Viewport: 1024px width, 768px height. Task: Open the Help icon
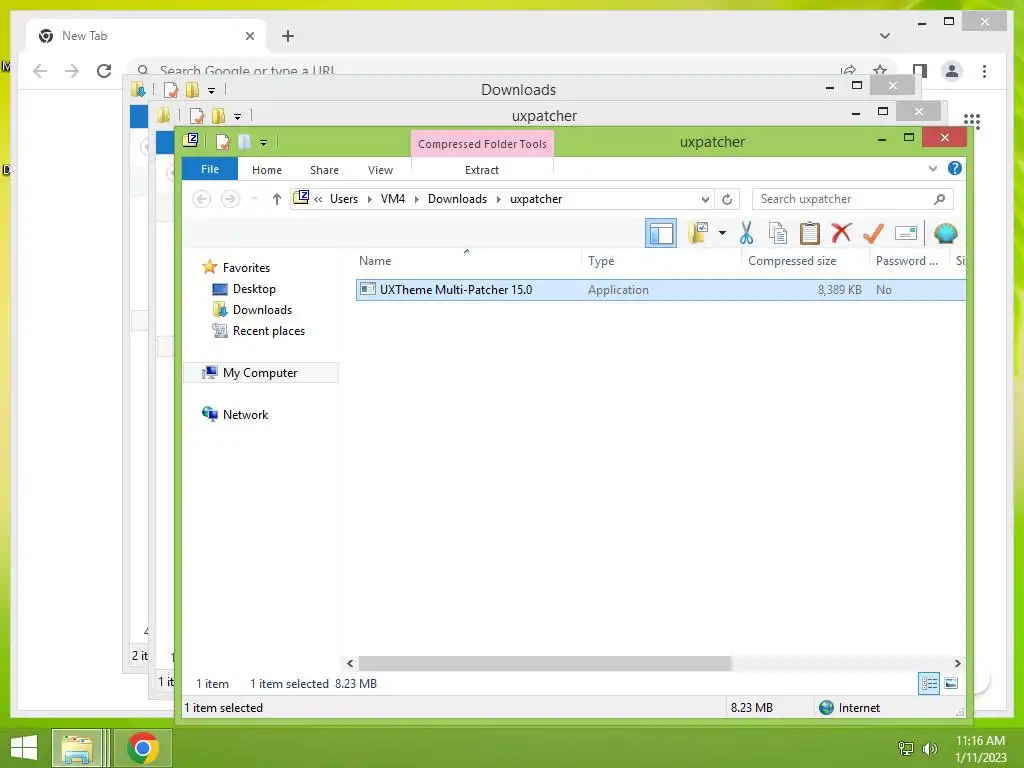tap(955, 168)
